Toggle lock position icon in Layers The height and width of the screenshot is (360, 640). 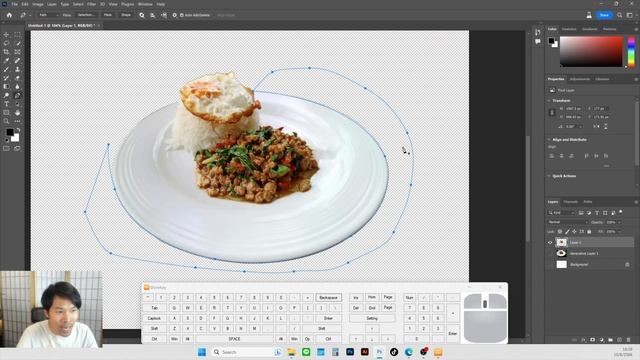pyautogui.click(x=574, y=231)
